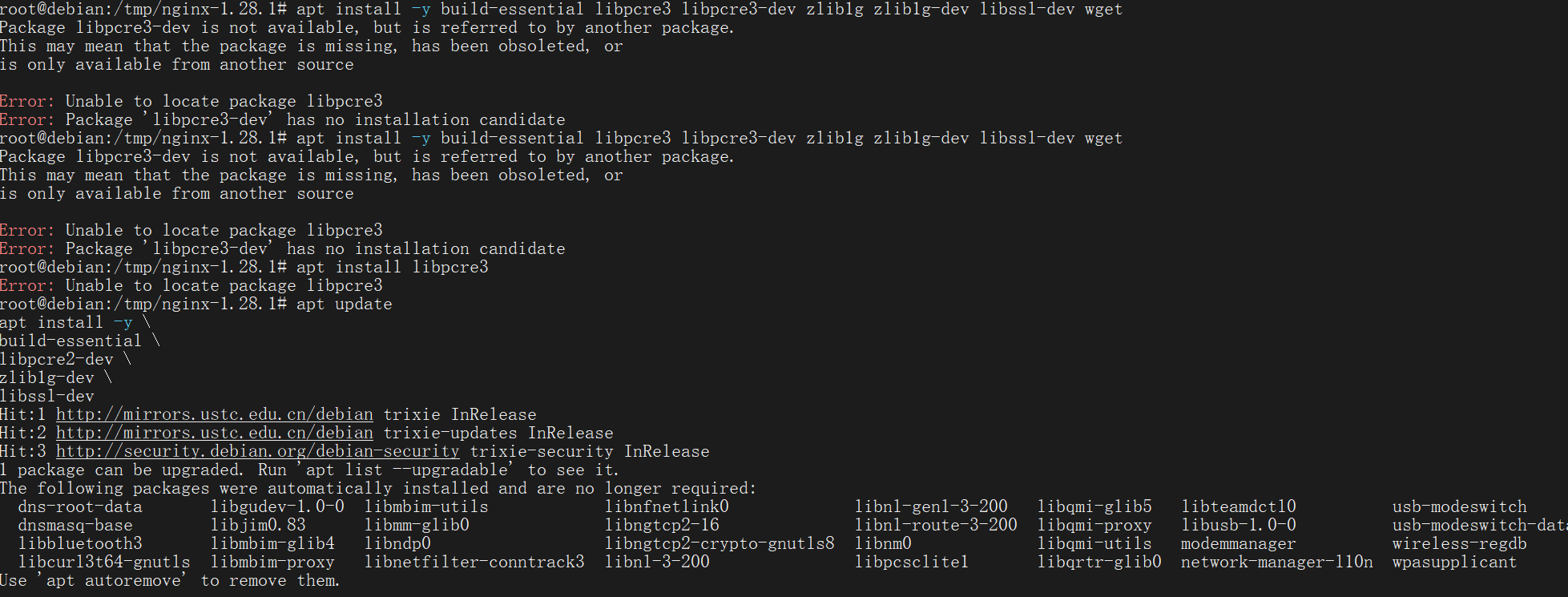This screenshot has height=597, width=1568.
Task: Select the libjim0.83 package entry
Action: 258,525
